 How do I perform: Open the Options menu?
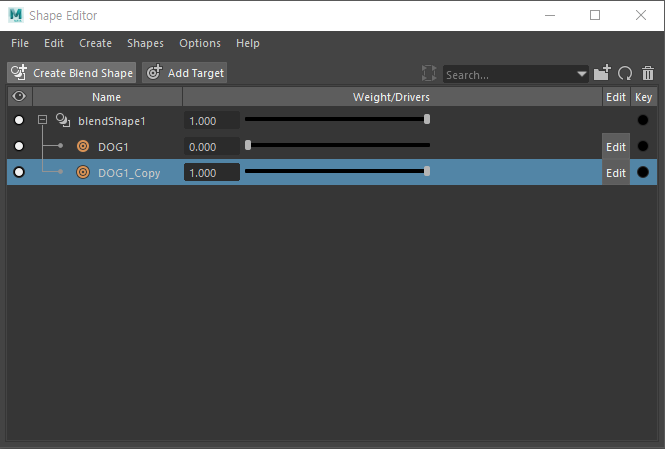(200, 43)
